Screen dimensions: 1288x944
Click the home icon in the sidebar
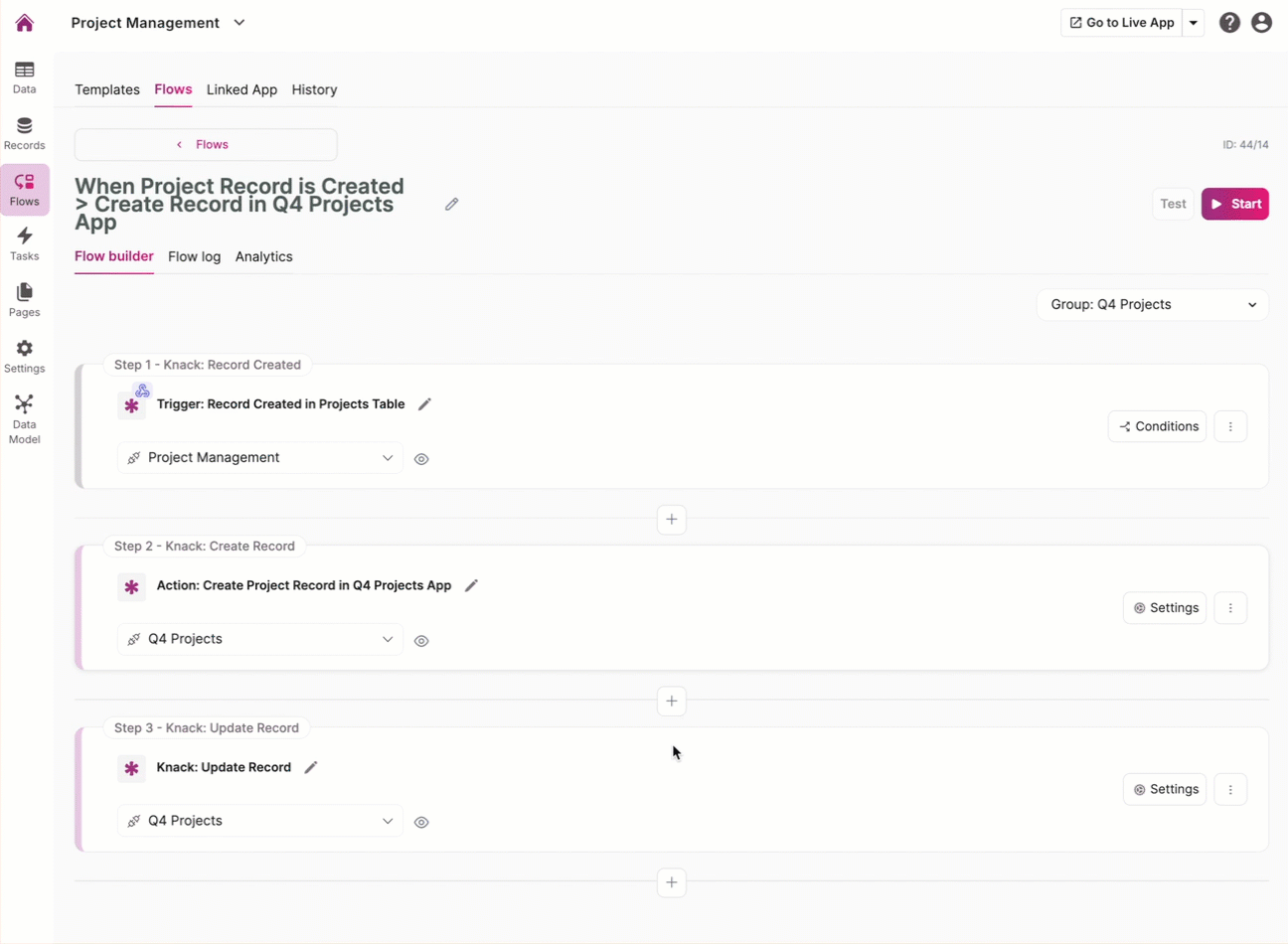coord(25,23)
